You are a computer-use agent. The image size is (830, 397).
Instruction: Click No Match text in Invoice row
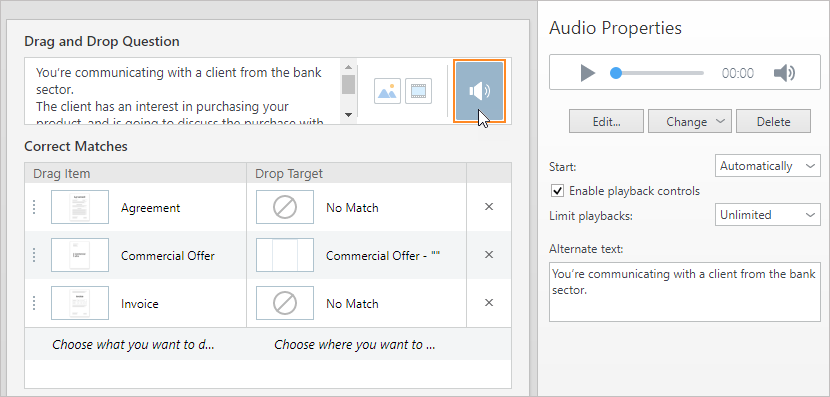click(352, 304)
